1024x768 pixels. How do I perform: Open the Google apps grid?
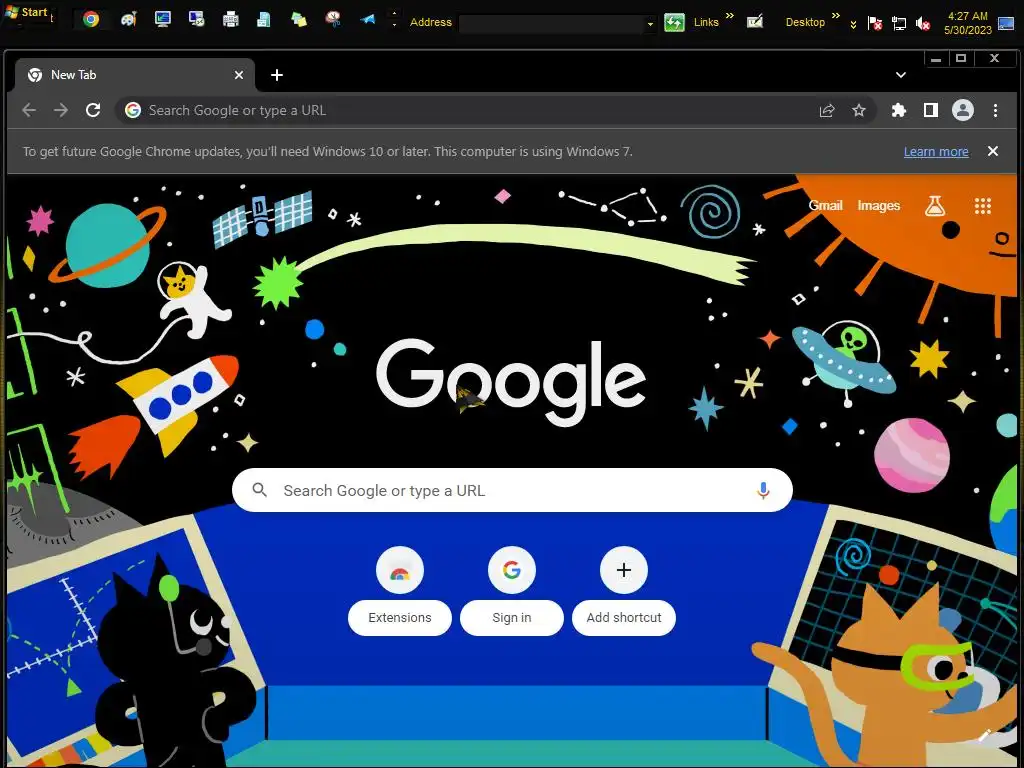983,206
